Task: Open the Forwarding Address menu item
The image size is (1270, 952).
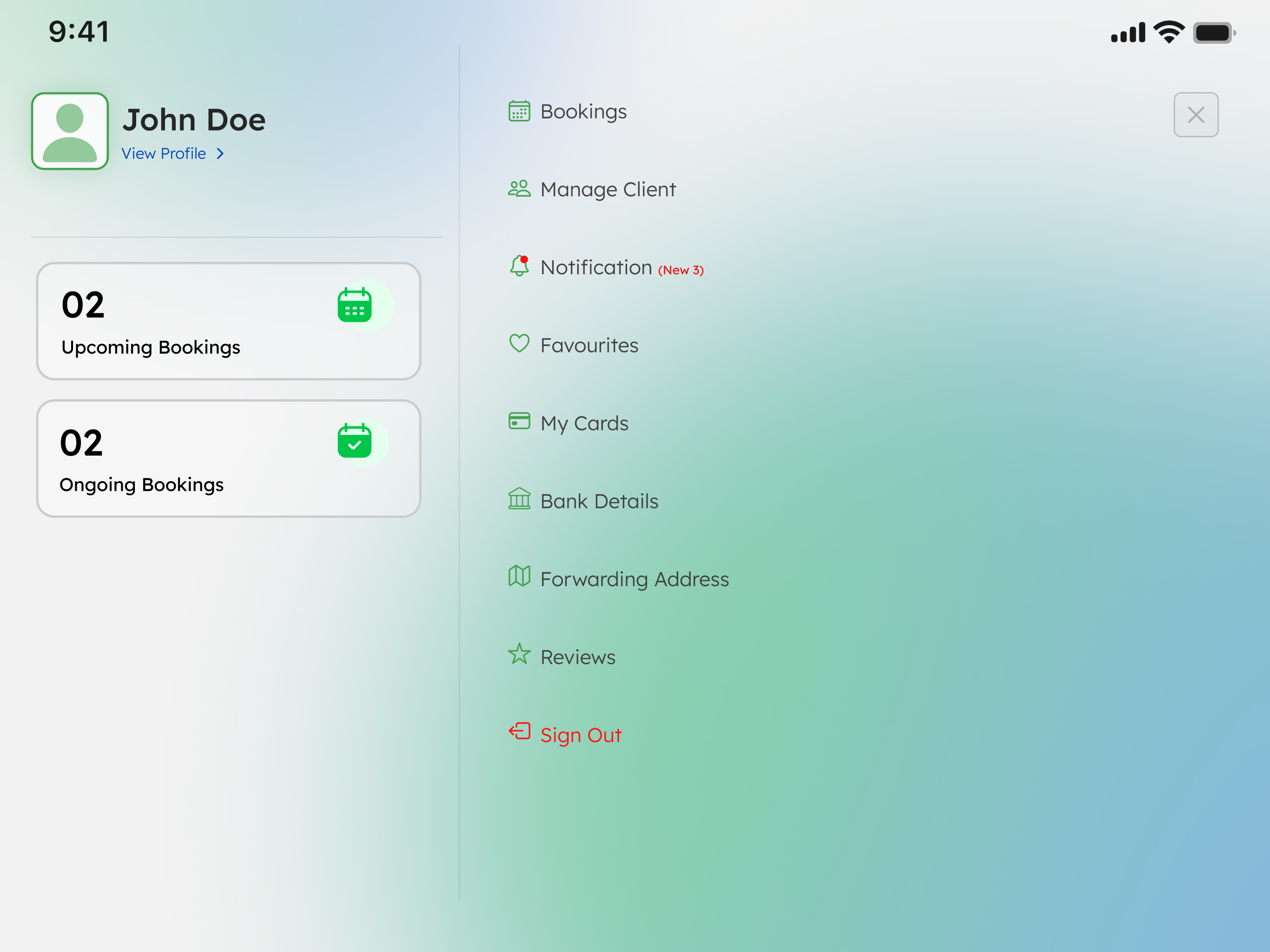Action: coord(635,579)
